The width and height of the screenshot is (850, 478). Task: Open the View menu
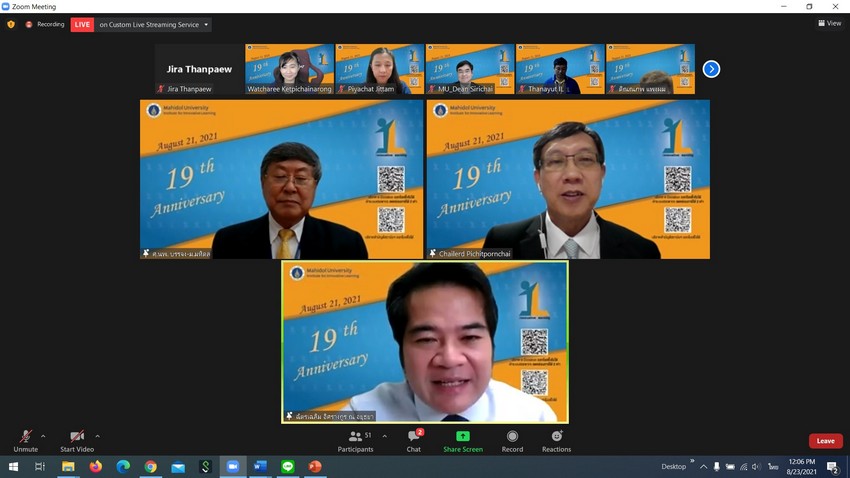pos(829,24)
